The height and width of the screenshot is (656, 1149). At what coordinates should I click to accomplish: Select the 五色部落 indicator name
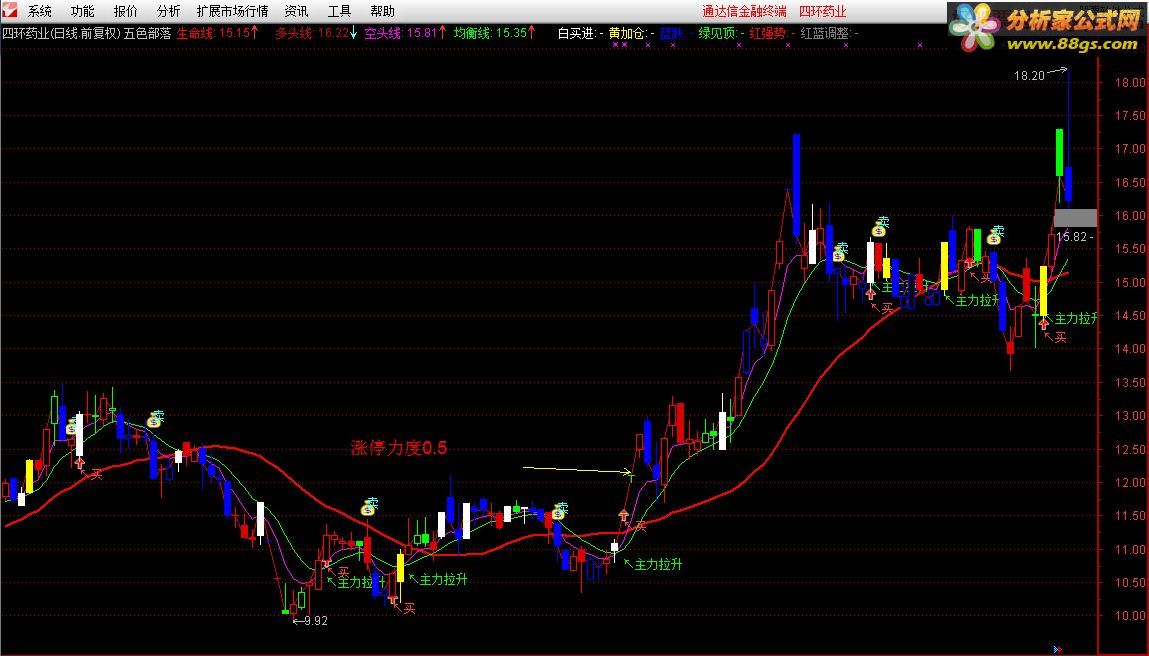tap(147, 33)
